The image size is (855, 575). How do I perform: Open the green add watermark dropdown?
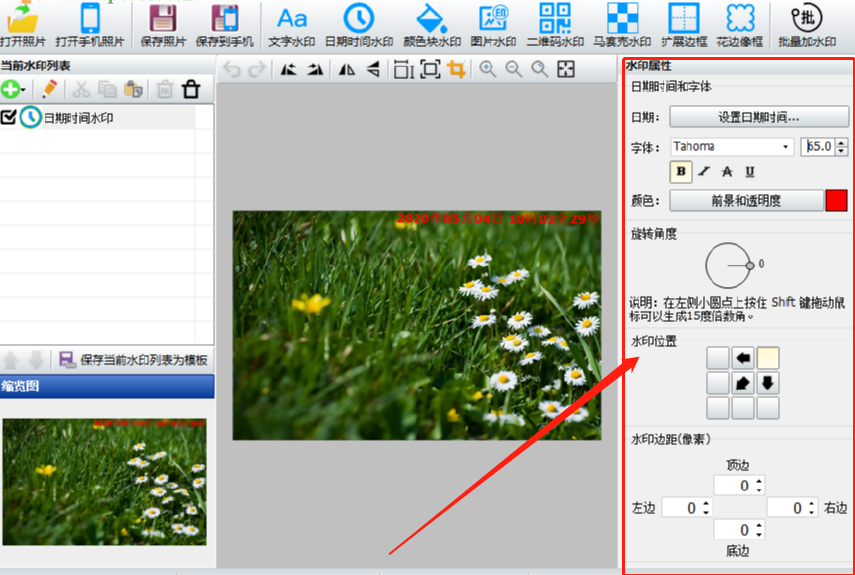point(13,89)
